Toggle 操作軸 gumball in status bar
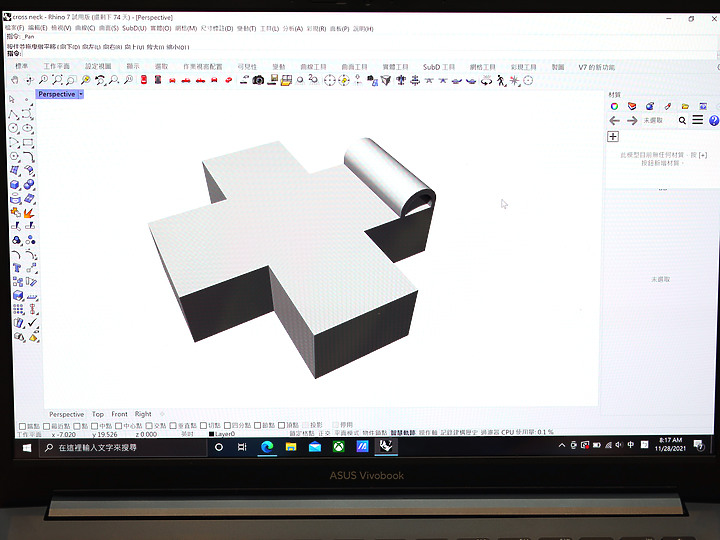 [x=428, y=433]
